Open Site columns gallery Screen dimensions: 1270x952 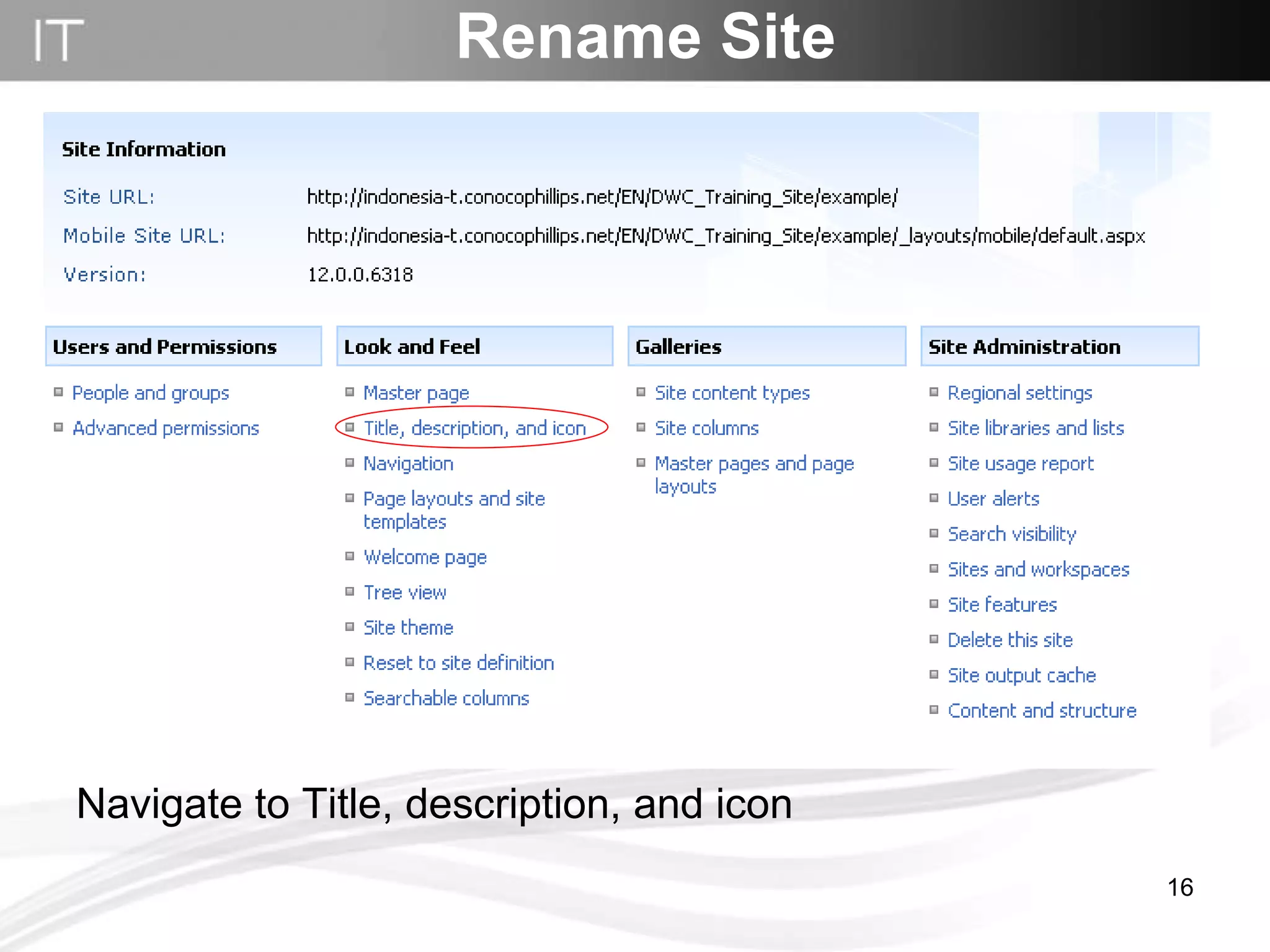[x=707, y=428]
